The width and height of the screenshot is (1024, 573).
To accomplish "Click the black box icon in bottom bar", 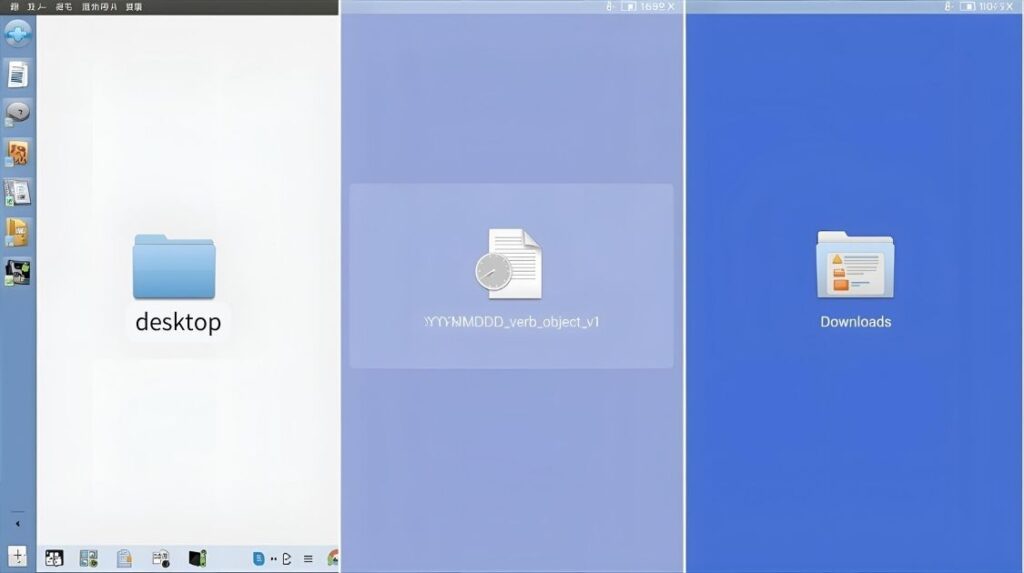I will click(197, 558).
